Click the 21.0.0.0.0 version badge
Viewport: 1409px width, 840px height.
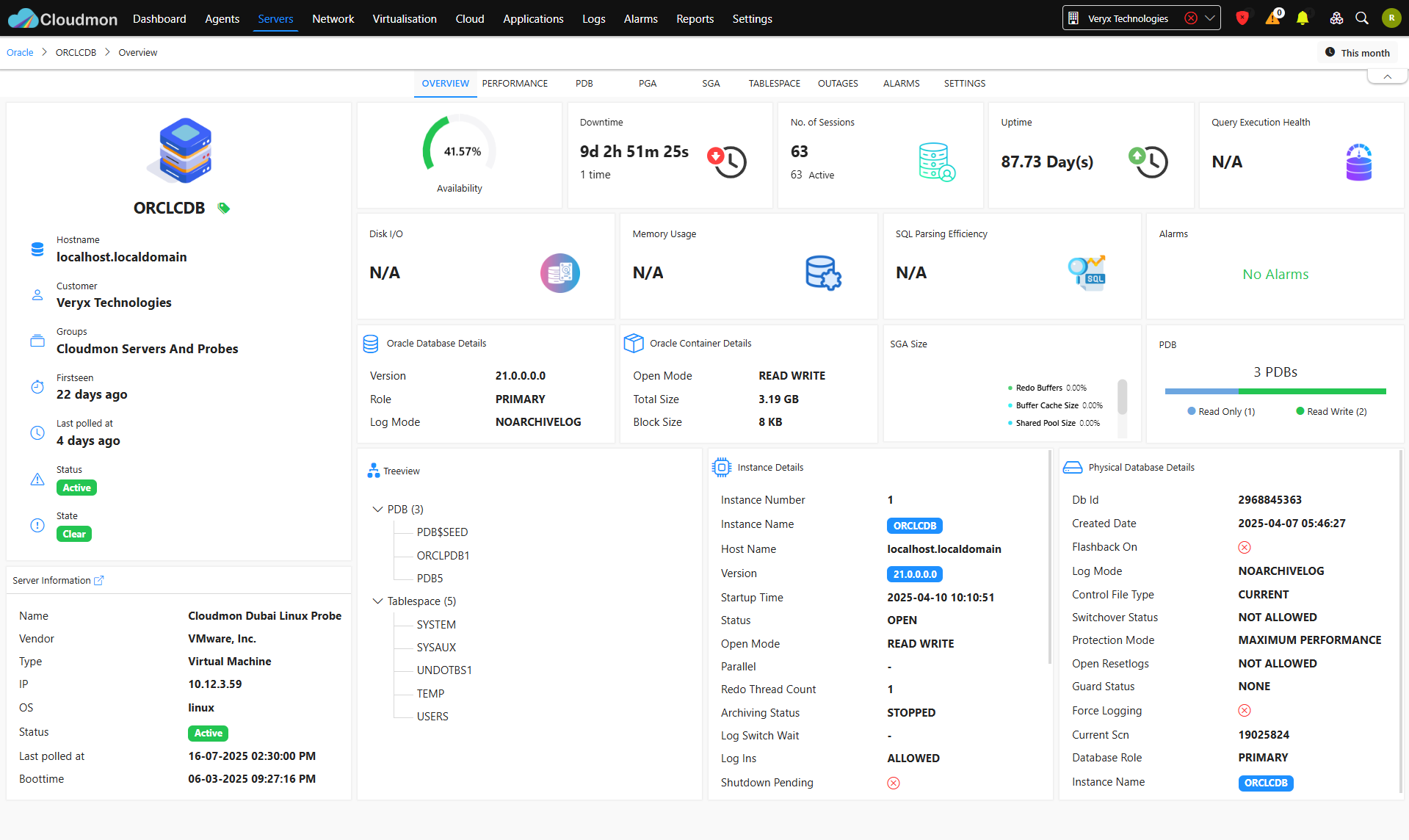click(915, 574)
